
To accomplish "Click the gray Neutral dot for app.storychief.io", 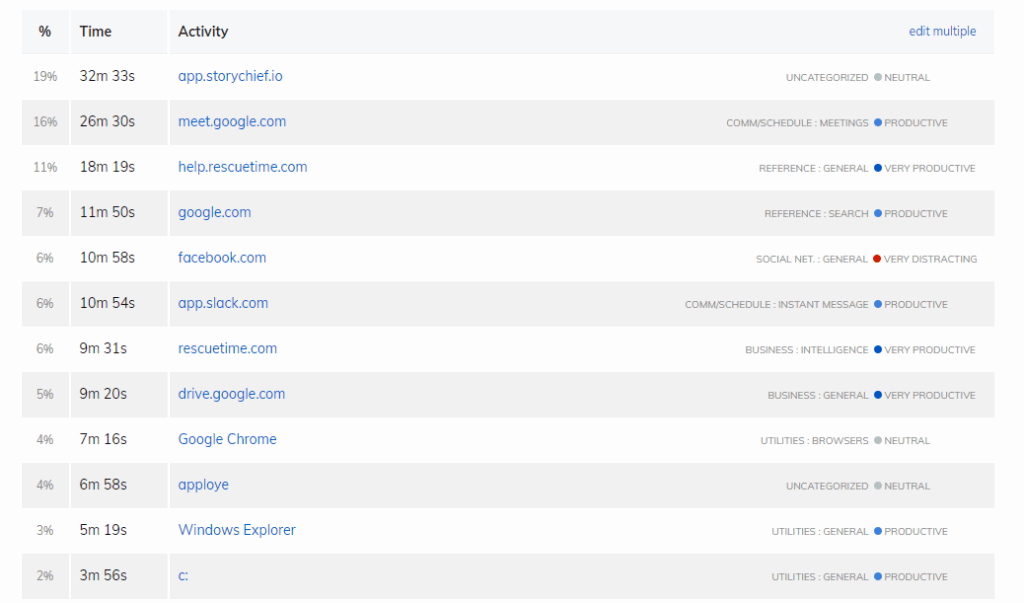I will point(877,77).
